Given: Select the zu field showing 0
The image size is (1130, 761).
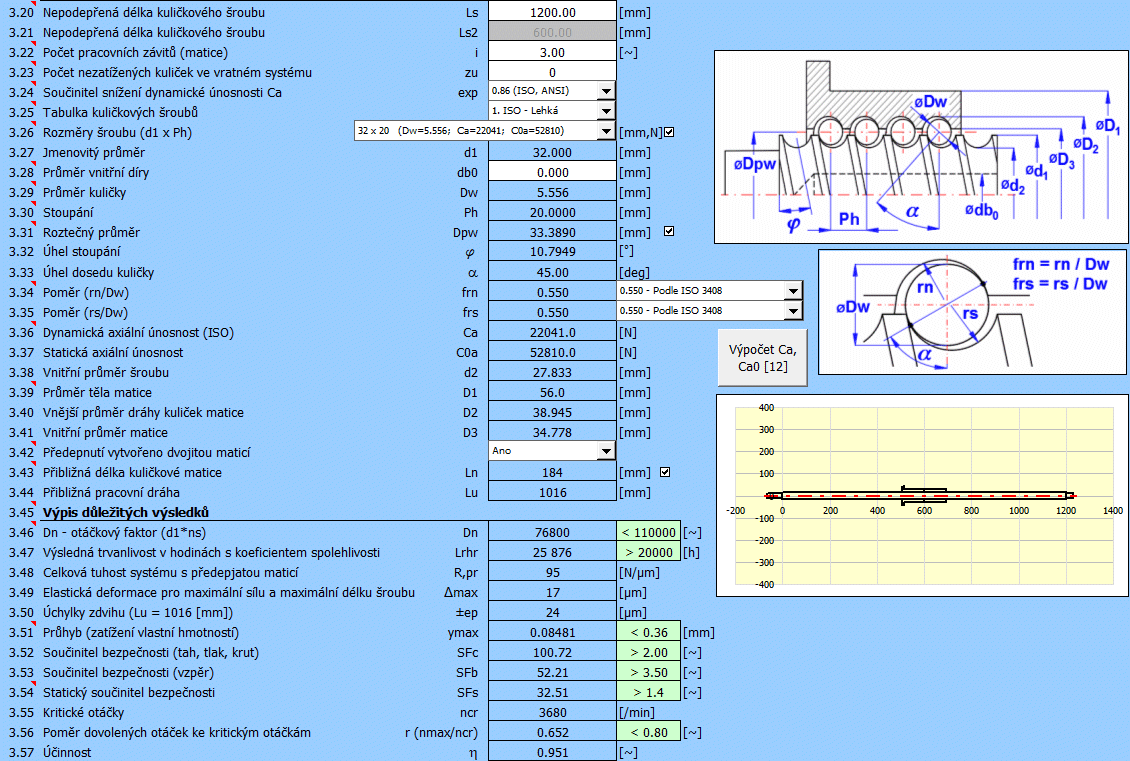Looking at the screenshot, I should pyautogui.click(x=553, y=72).
